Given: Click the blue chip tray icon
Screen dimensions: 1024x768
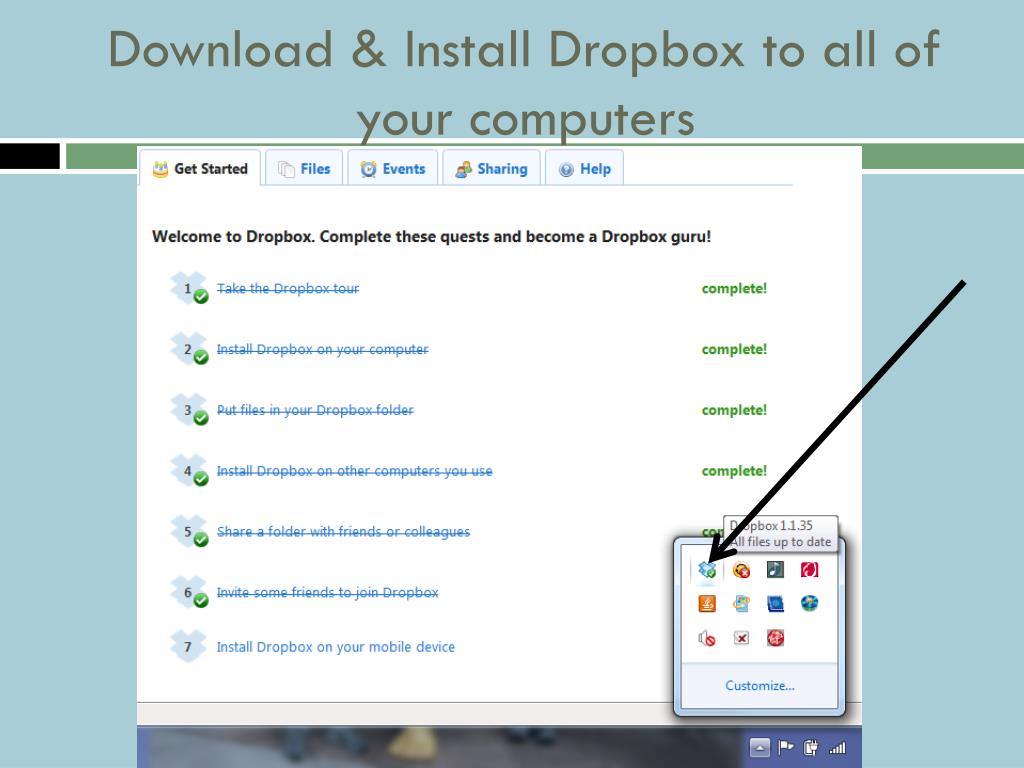Looking at the screenshot, I should [x=775, y=603].
